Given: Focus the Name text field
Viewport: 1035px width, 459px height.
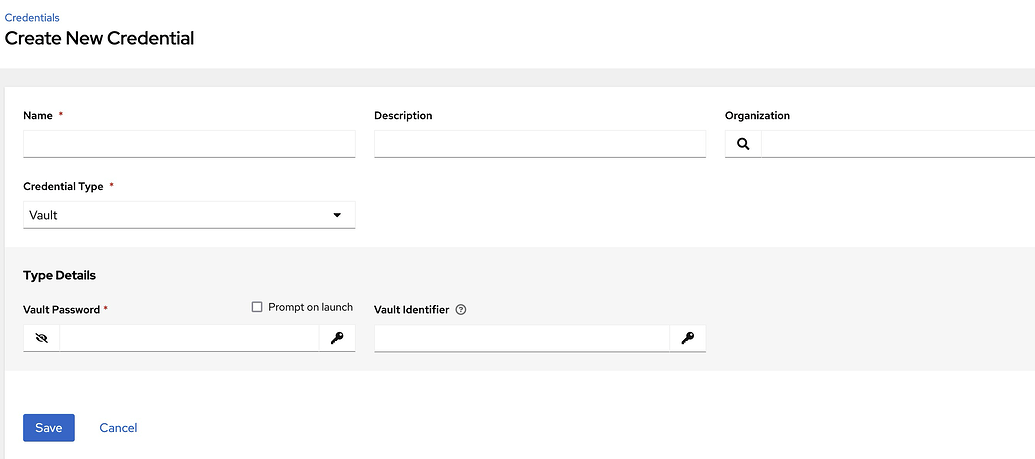Looking at the screenshot, I should [189, 144].
